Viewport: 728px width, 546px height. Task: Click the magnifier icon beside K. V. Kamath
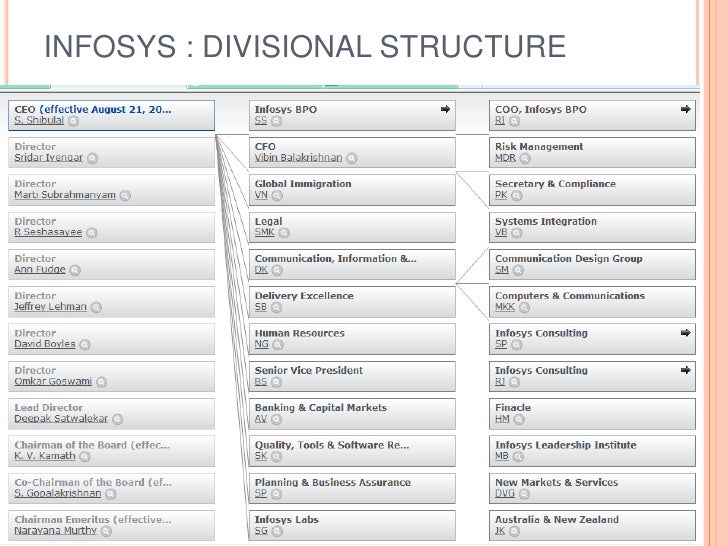coord(84,456)
